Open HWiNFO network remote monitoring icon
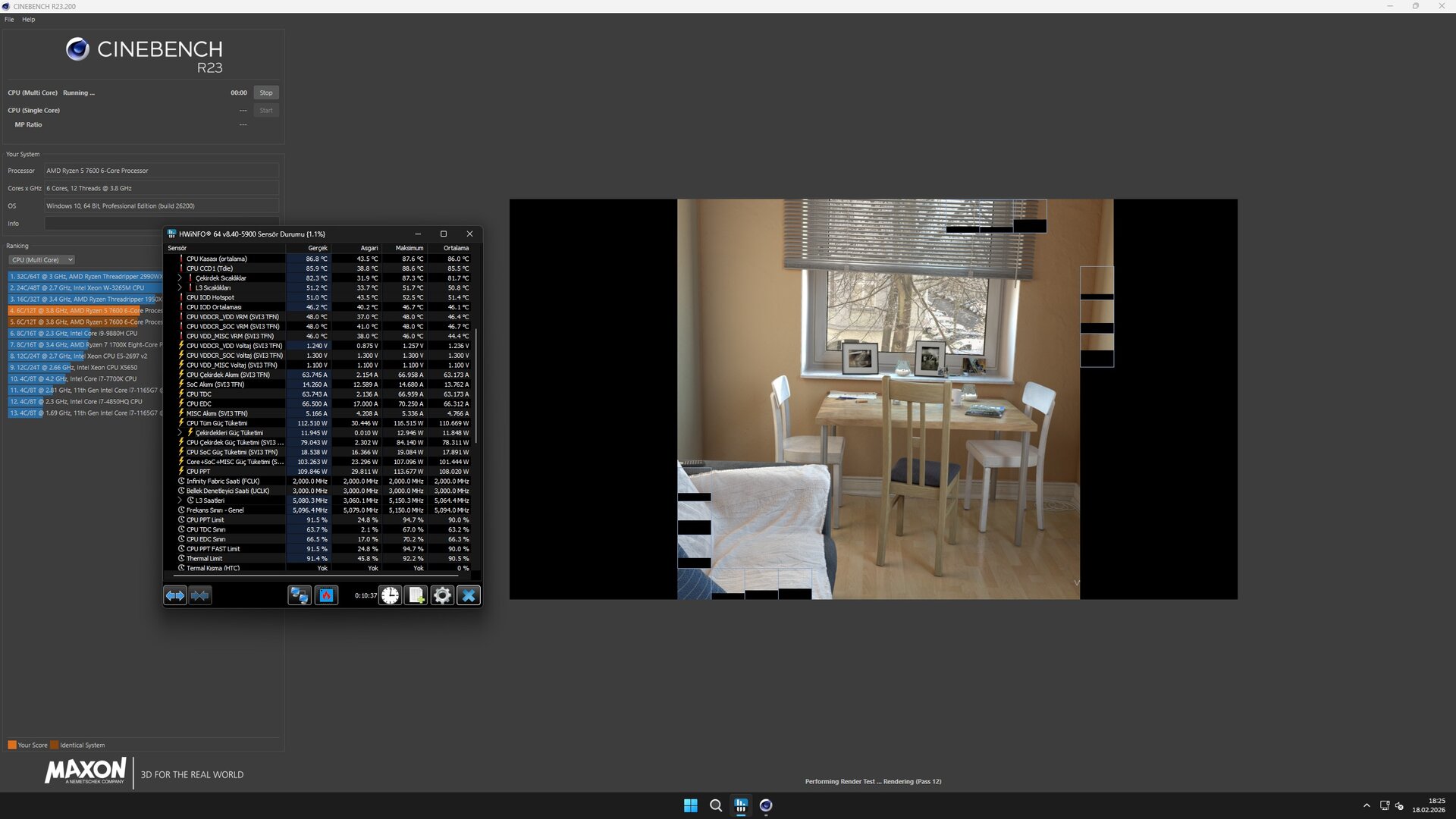 click(300, 596)
